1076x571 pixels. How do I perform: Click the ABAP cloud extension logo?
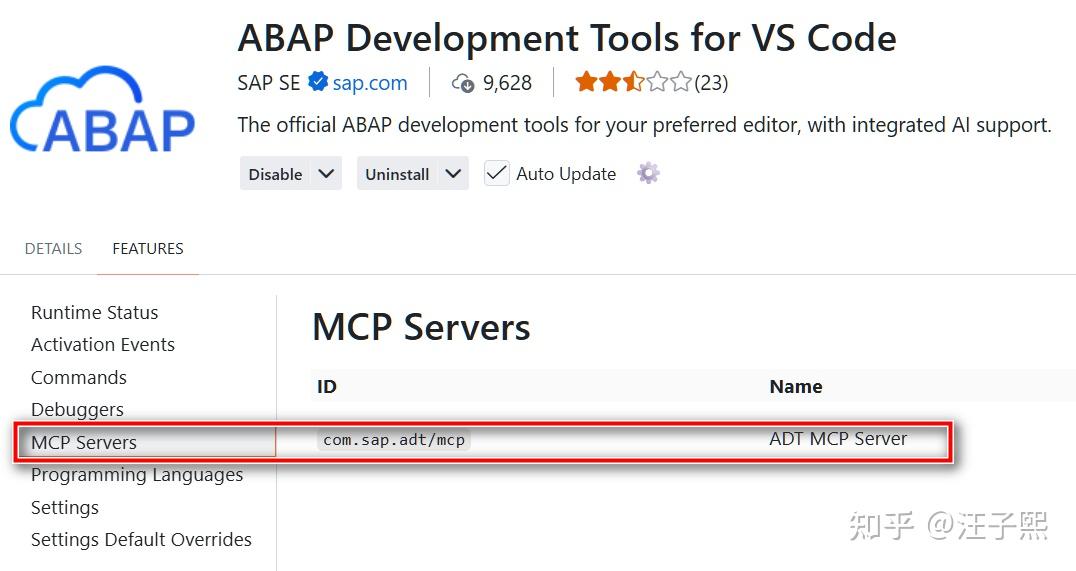coord(103,108)
